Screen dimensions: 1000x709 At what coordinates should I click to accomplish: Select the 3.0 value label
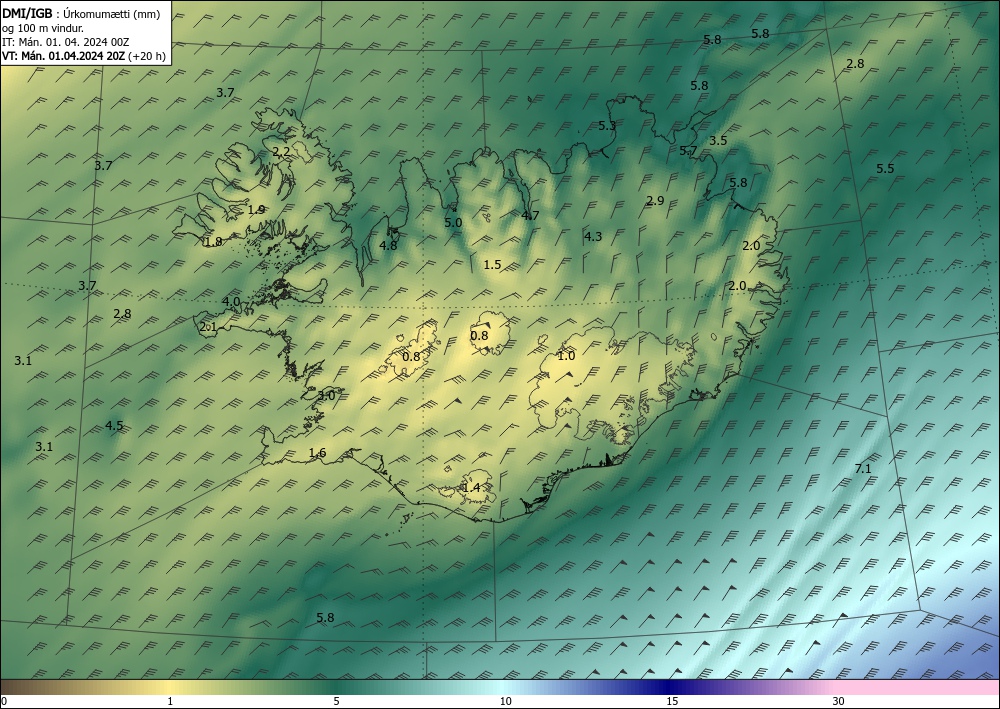tap(326, 395)
